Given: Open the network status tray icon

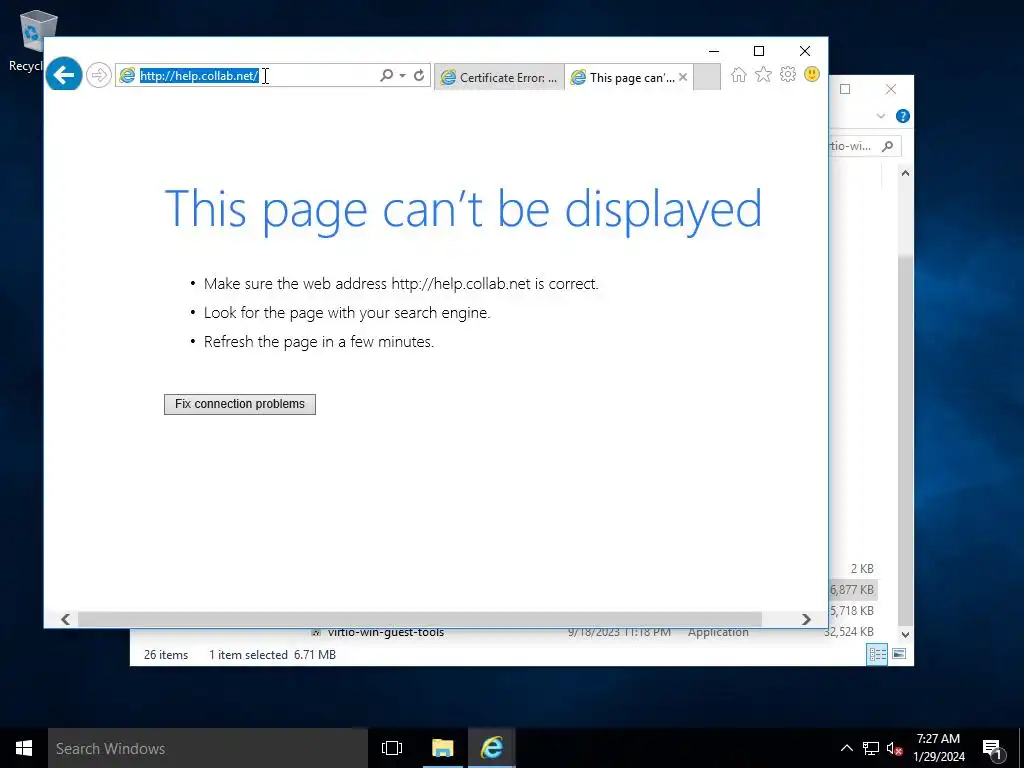Looking at the screenshot, I should 871,748.
